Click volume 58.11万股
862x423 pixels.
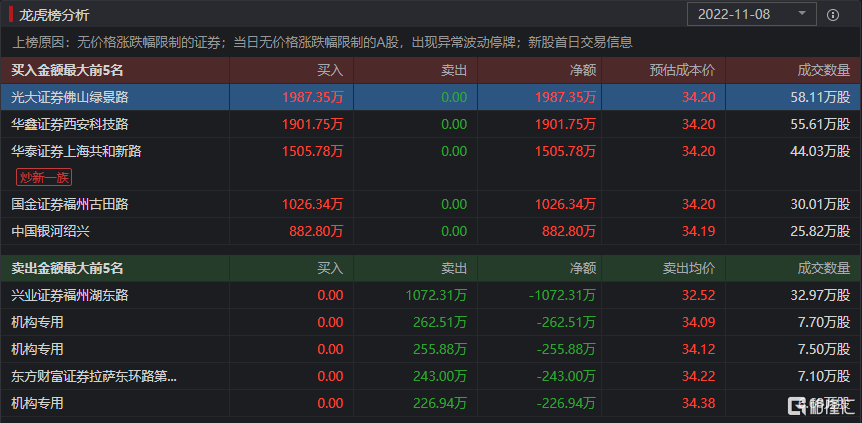pyautogui.click(x=820, y=97)
